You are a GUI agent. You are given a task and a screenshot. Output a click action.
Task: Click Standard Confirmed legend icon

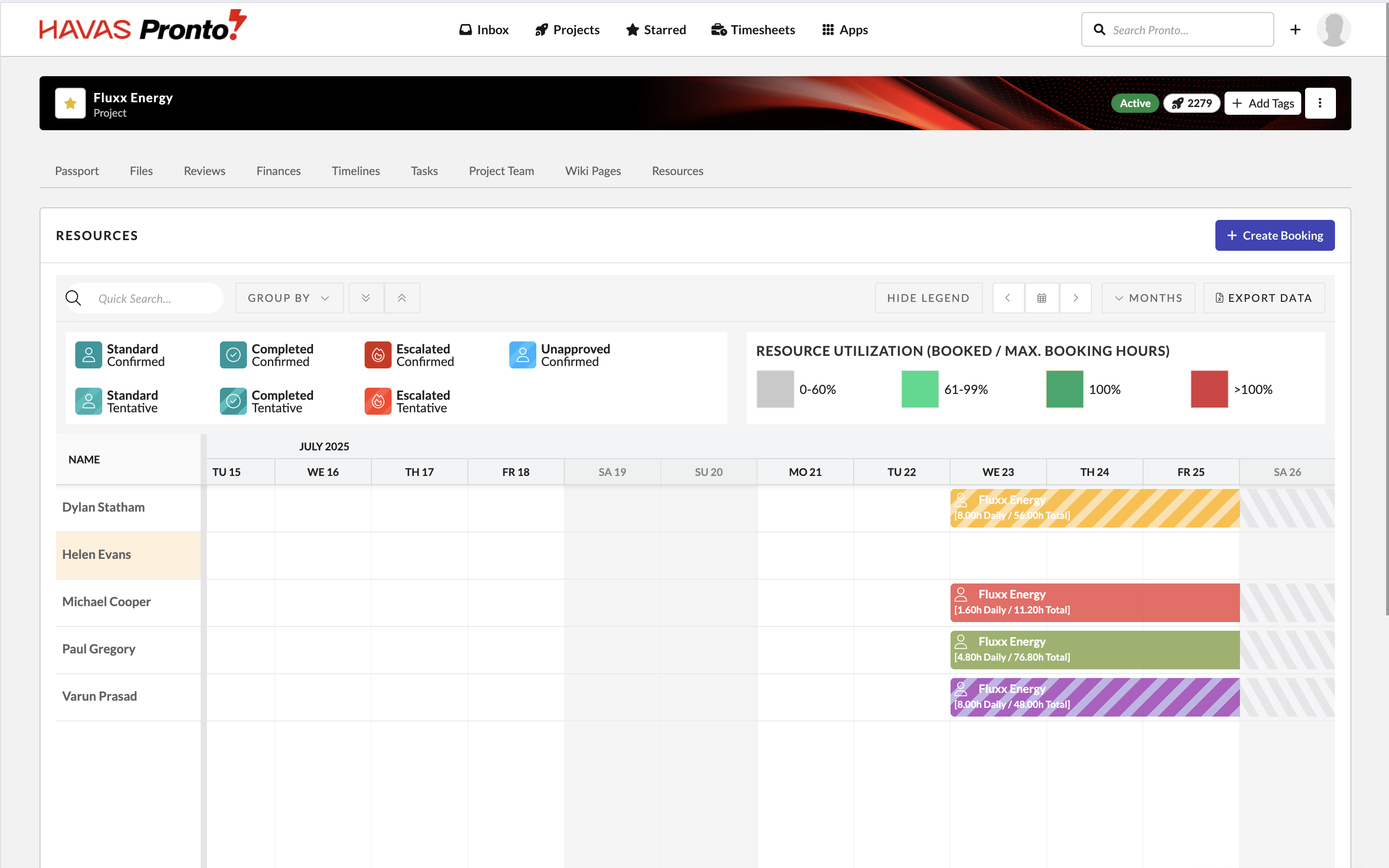(88, 355)
